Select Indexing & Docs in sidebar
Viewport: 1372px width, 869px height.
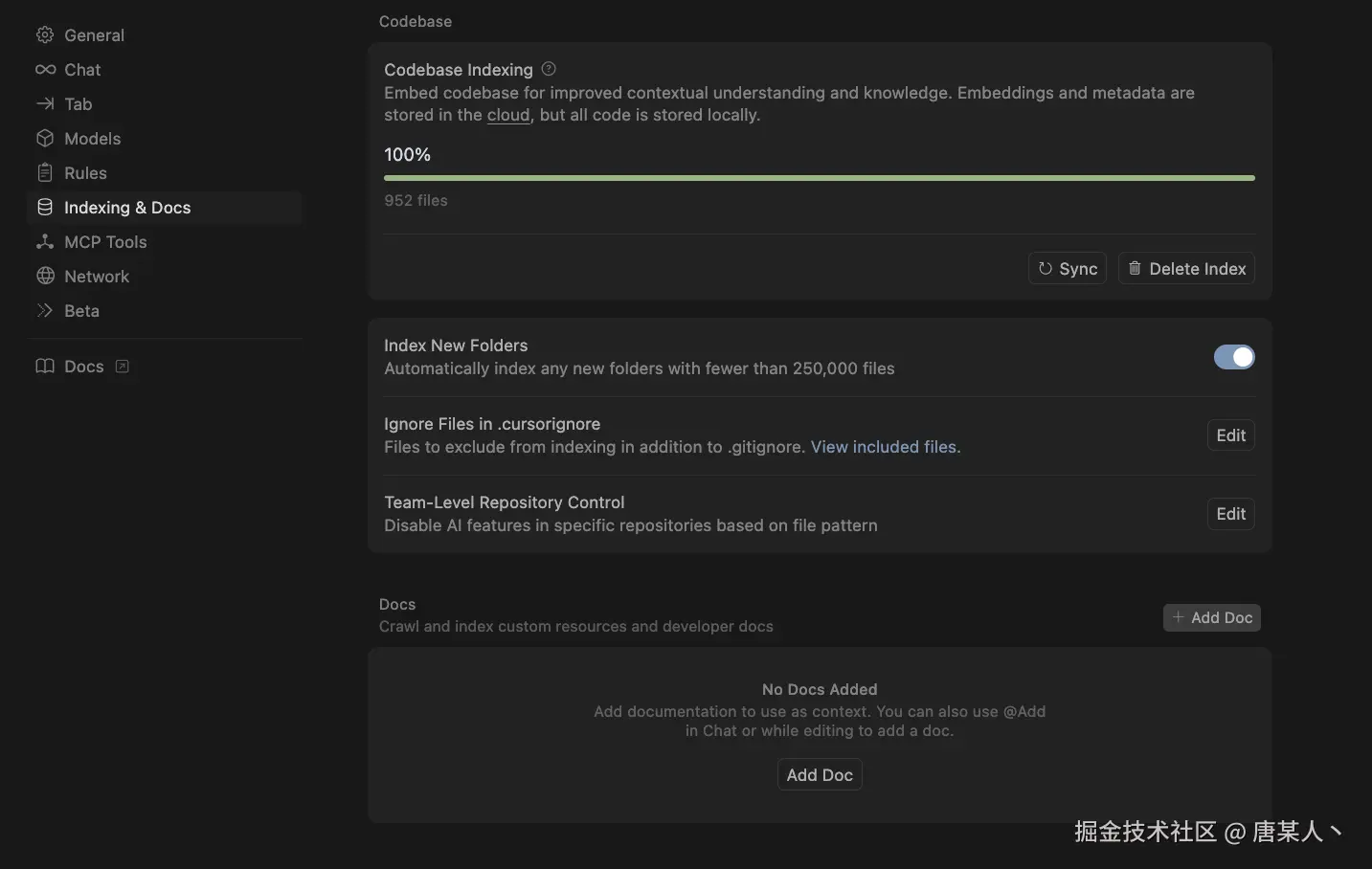coord(165,208)
